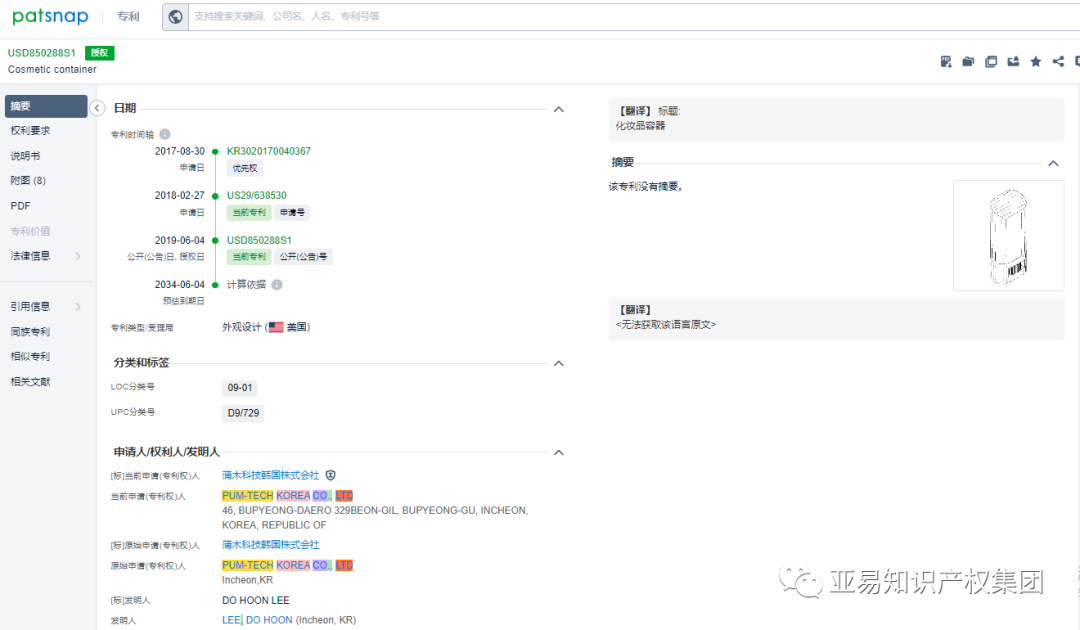
Task: Click the patsnap logo
Action: tap(50, 17)
